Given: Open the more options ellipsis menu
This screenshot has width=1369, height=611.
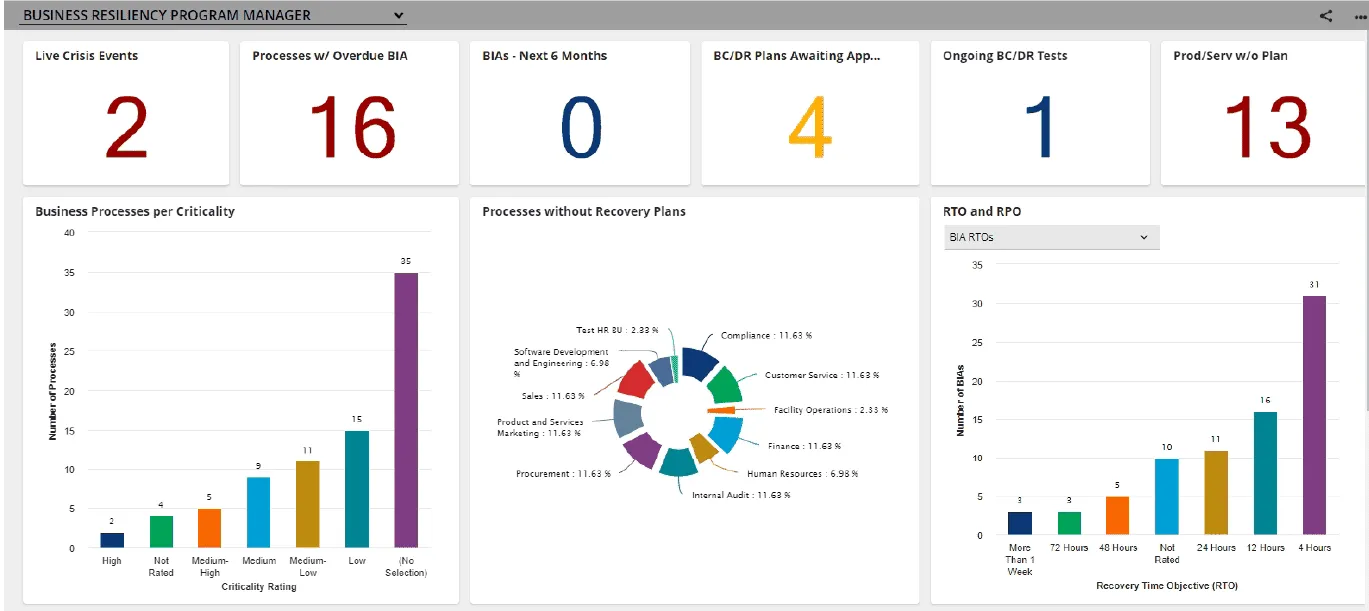Looking at the screenshot, I should point(1360,16).
